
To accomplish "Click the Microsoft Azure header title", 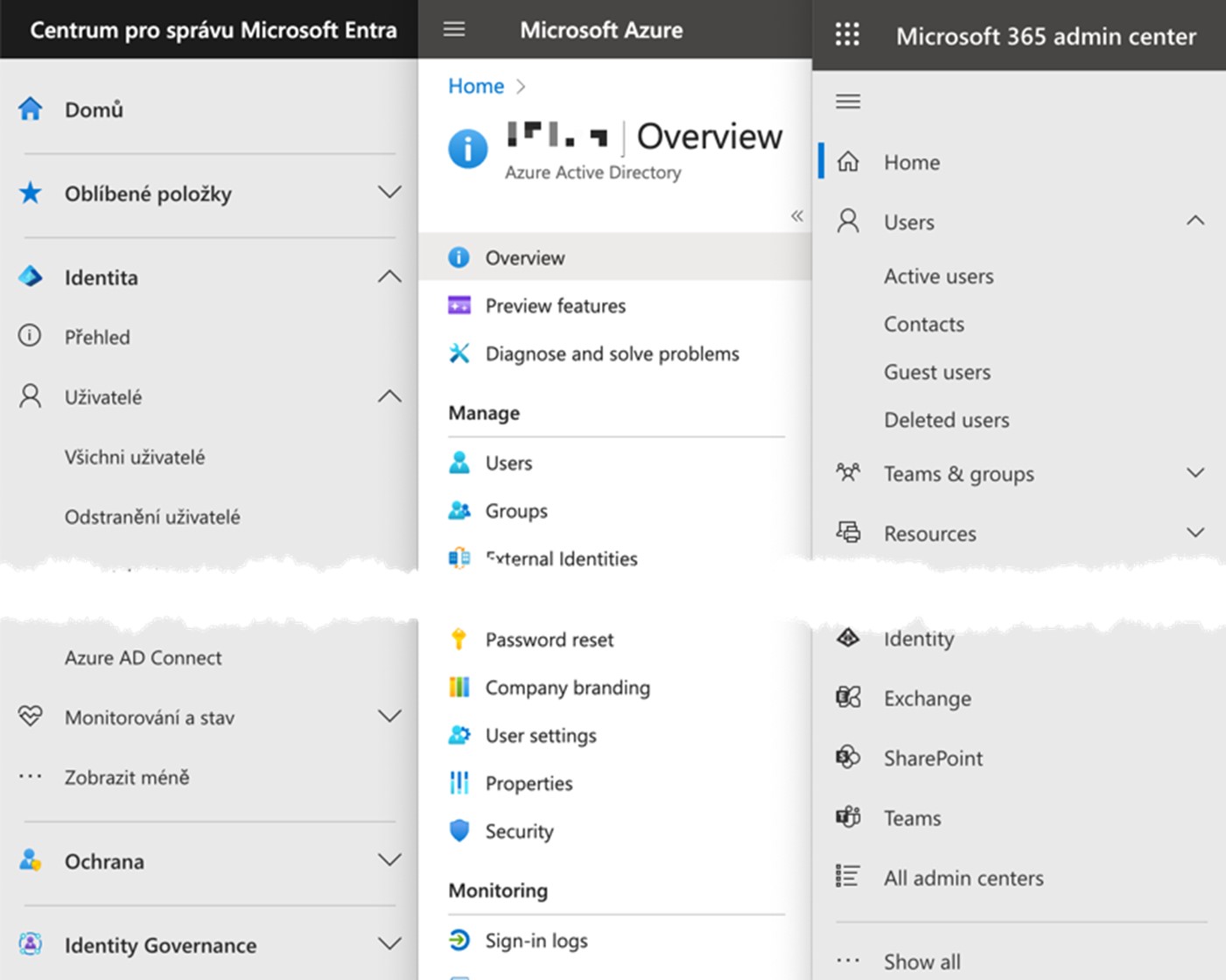I will 601,30.
